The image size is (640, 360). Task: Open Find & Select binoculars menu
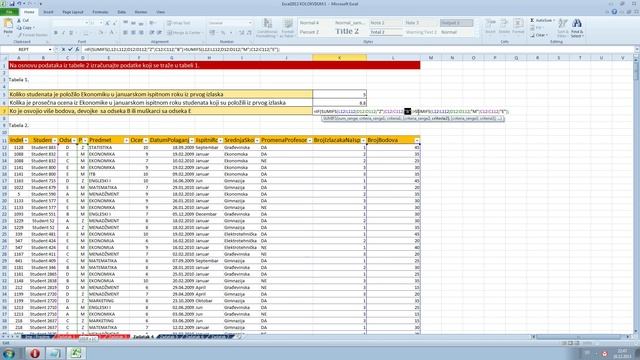(577, 28)
